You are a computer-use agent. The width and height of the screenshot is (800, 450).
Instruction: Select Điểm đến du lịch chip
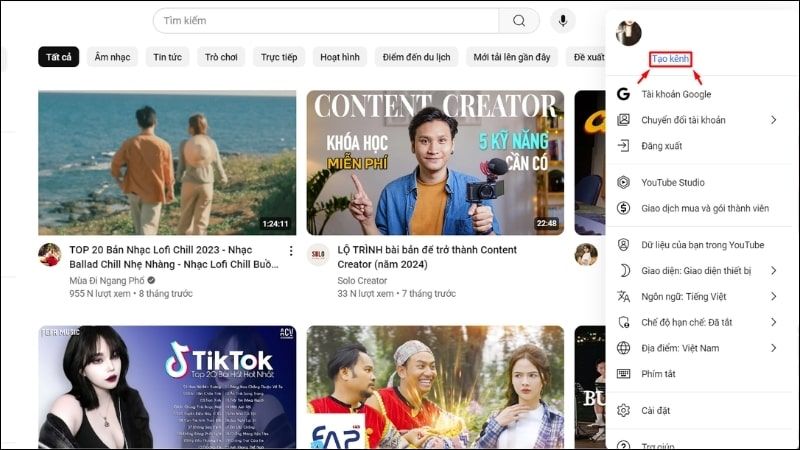pyautogui.click(x=416, y=57)
